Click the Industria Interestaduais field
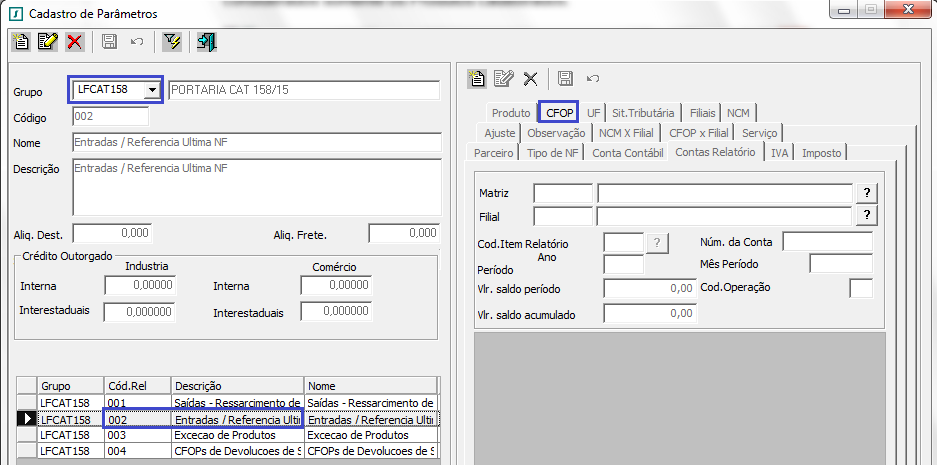 pyautogui.click(x=140, y=311)
